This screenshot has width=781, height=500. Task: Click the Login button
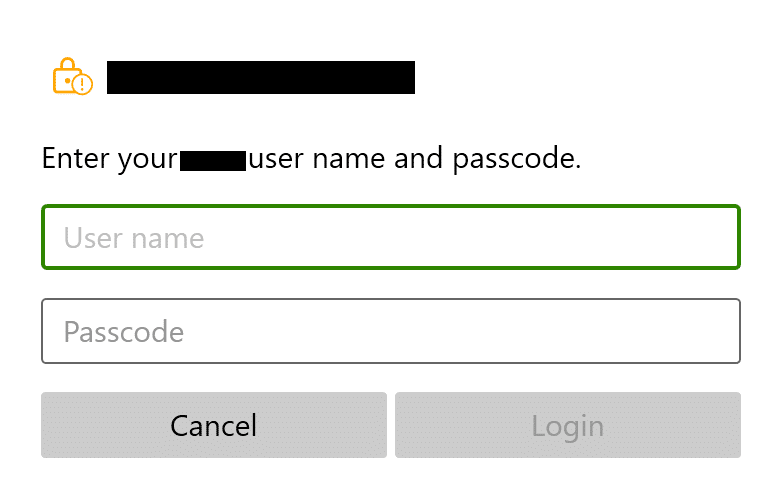point(567,425)
